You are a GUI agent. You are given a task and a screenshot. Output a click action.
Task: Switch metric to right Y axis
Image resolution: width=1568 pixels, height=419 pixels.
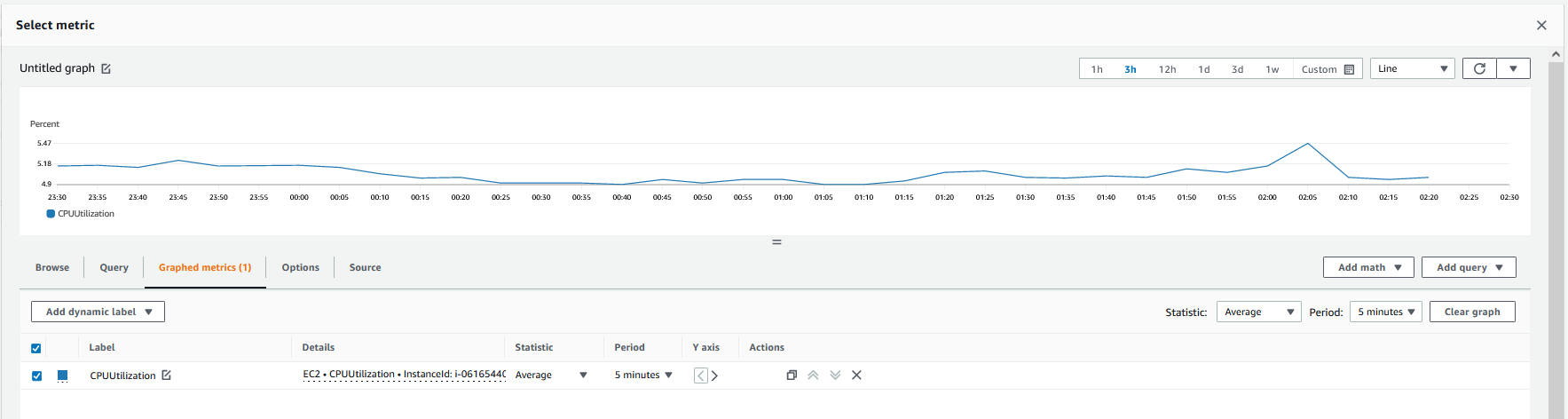(x=715, y=376)
